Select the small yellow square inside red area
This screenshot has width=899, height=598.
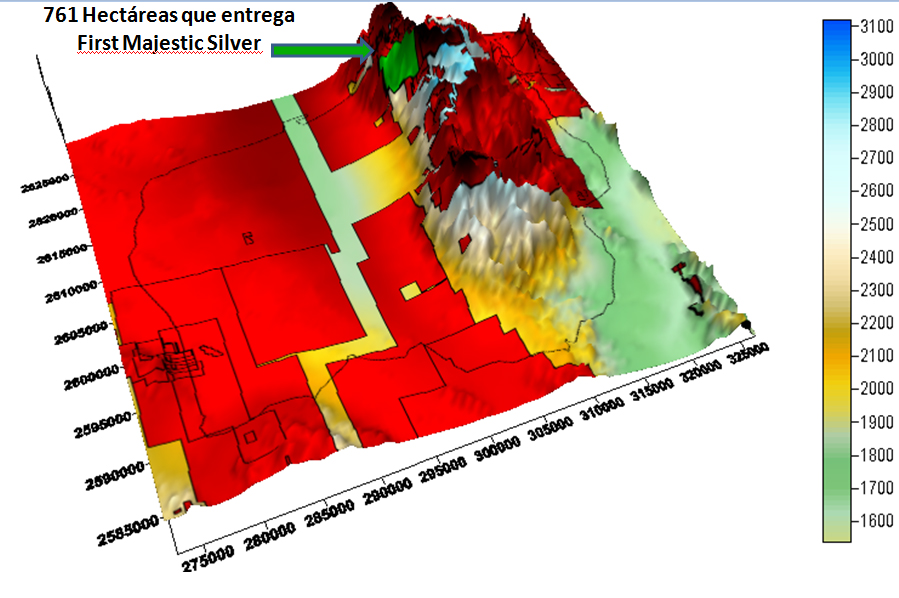point(409,291)
